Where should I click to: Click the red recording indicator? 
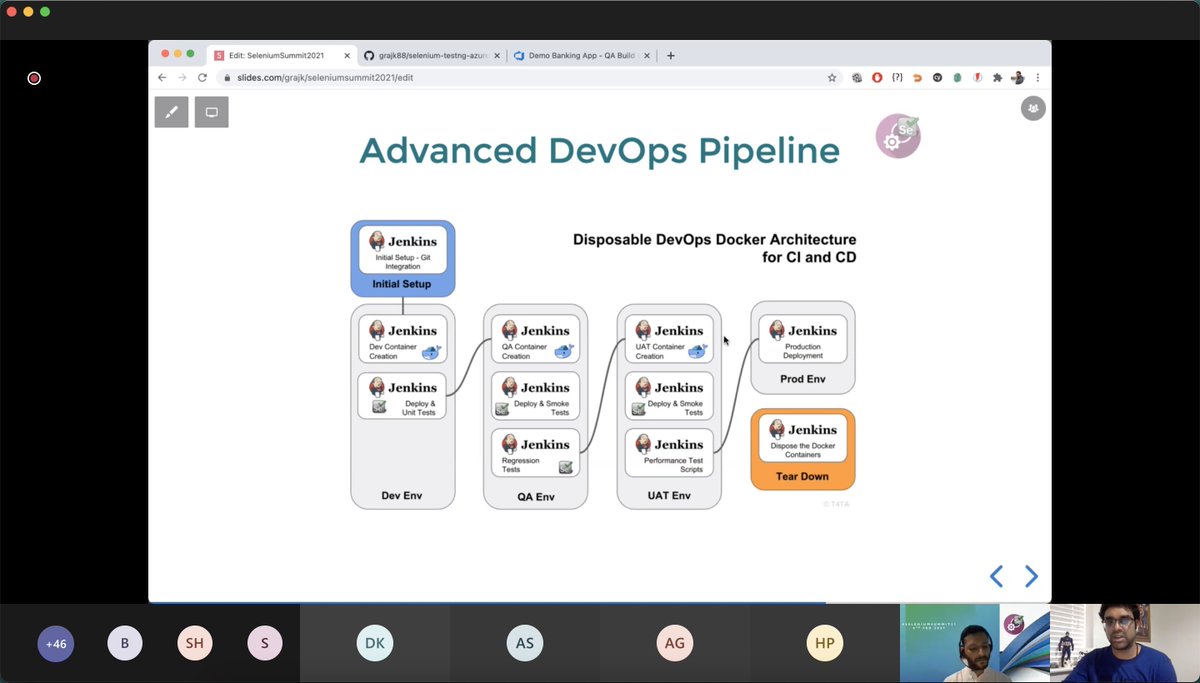coord(34,78)
